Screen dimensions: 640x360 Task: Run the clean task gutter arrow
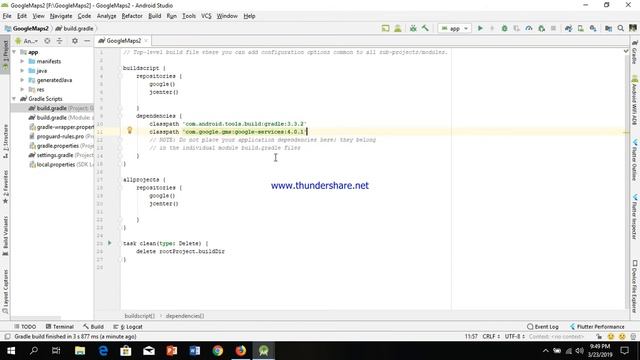tap(109, 243)
